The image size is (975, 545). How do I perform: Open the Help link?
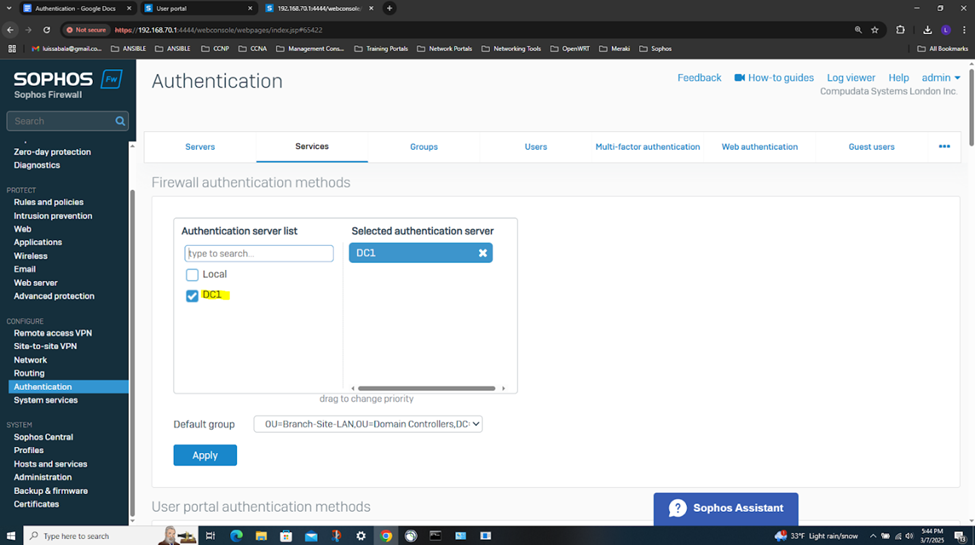click(899, 78)
